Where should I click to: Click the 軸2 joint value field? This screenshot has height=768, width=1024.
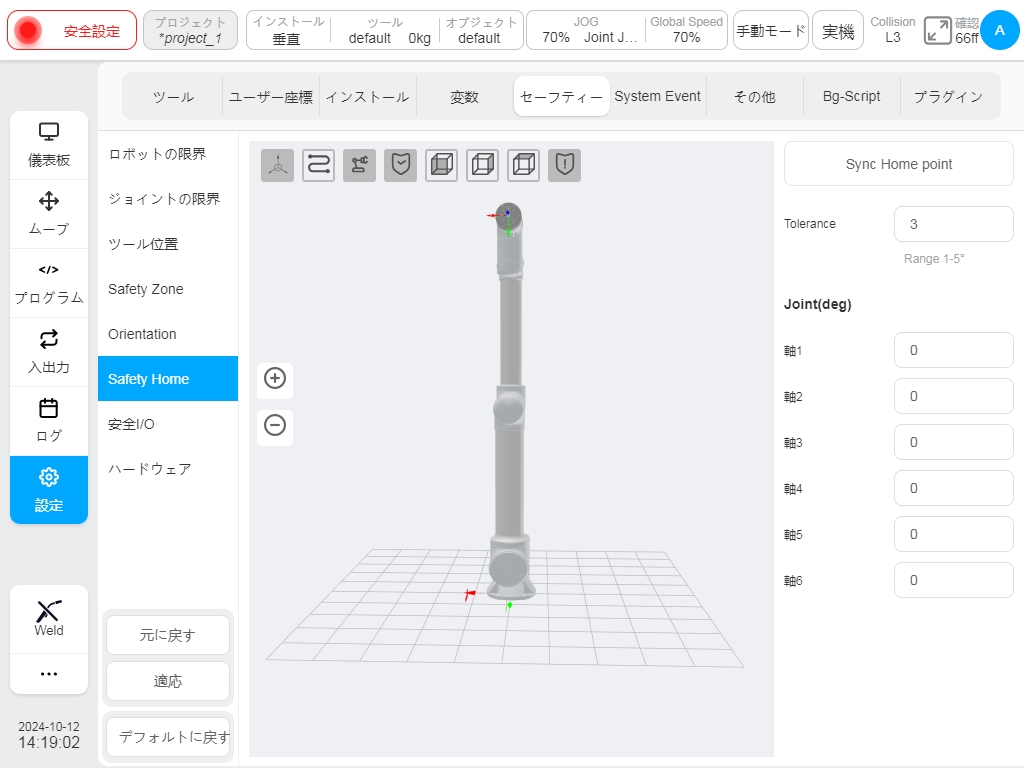[953, 396]
